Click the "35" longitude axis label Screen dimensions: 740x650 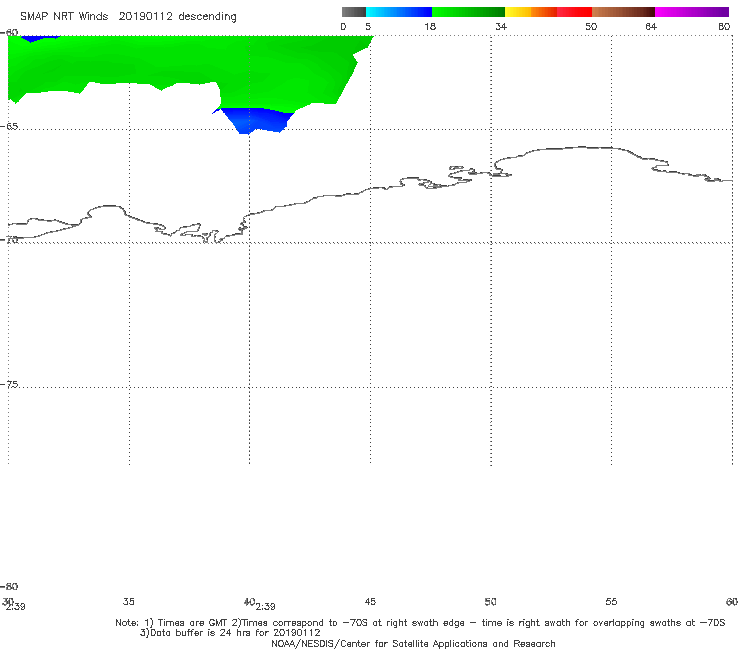[128, 601]
